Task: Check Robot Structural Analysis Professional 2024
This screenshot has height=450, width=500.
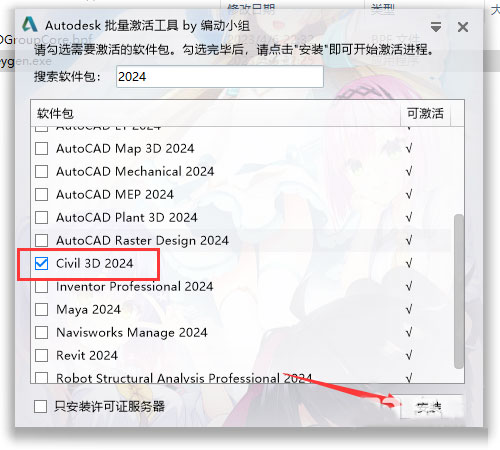Action: (41, 378)
